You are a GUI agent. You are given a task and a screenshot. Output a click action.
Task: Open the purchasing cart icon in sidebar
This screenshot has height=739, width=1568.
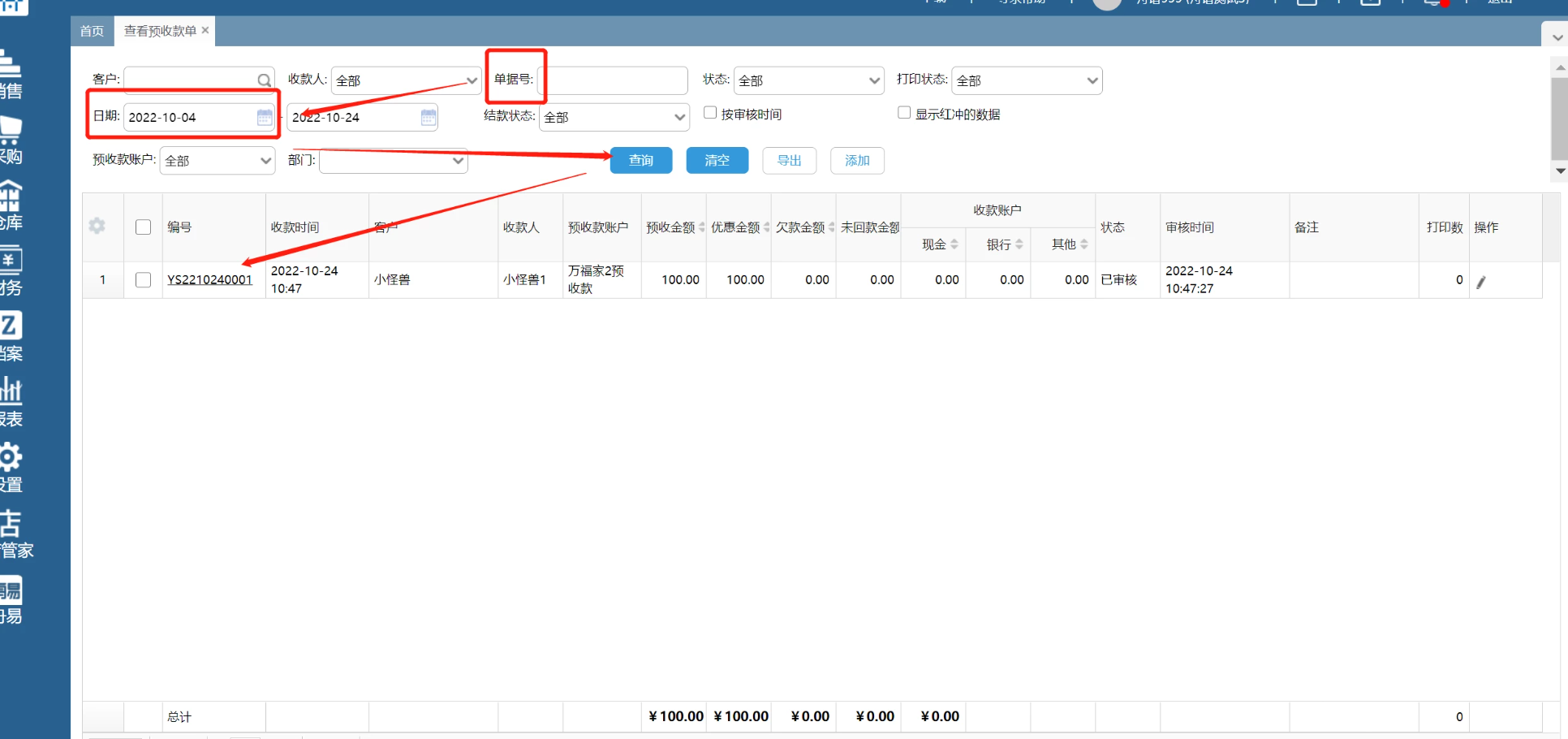pyautogui.click(x=11, y=140)
